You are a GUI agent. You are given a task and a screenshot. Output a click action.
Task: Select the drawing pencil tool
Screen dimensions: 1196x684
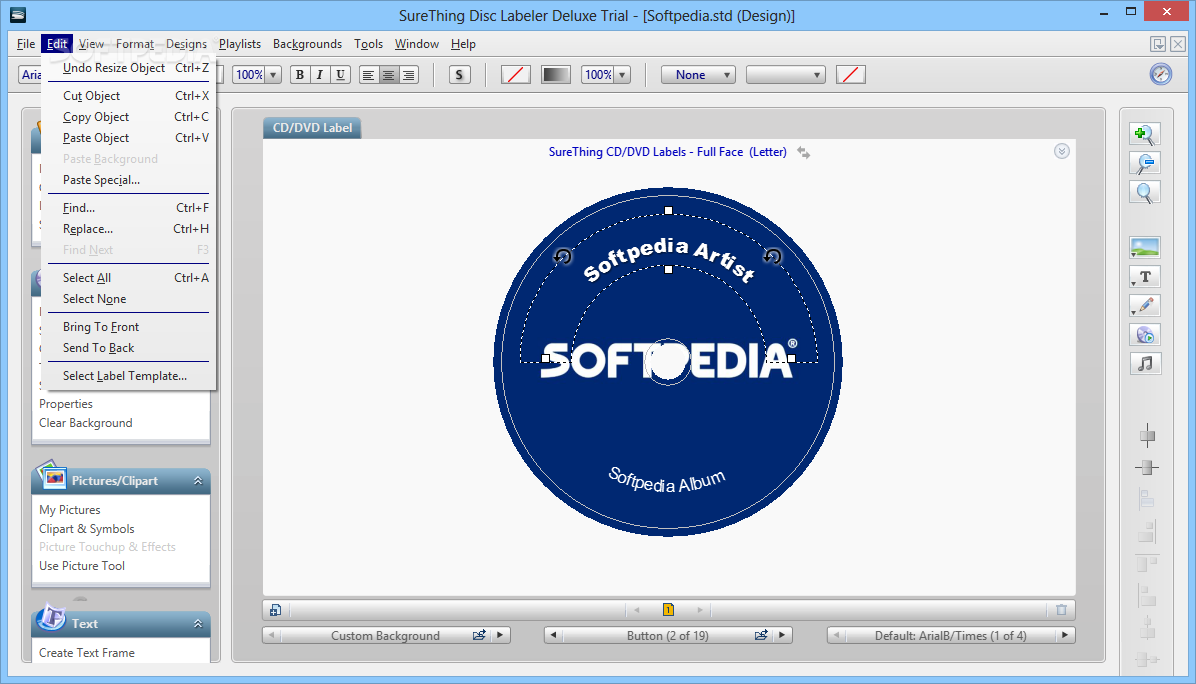pos(1145,306)
